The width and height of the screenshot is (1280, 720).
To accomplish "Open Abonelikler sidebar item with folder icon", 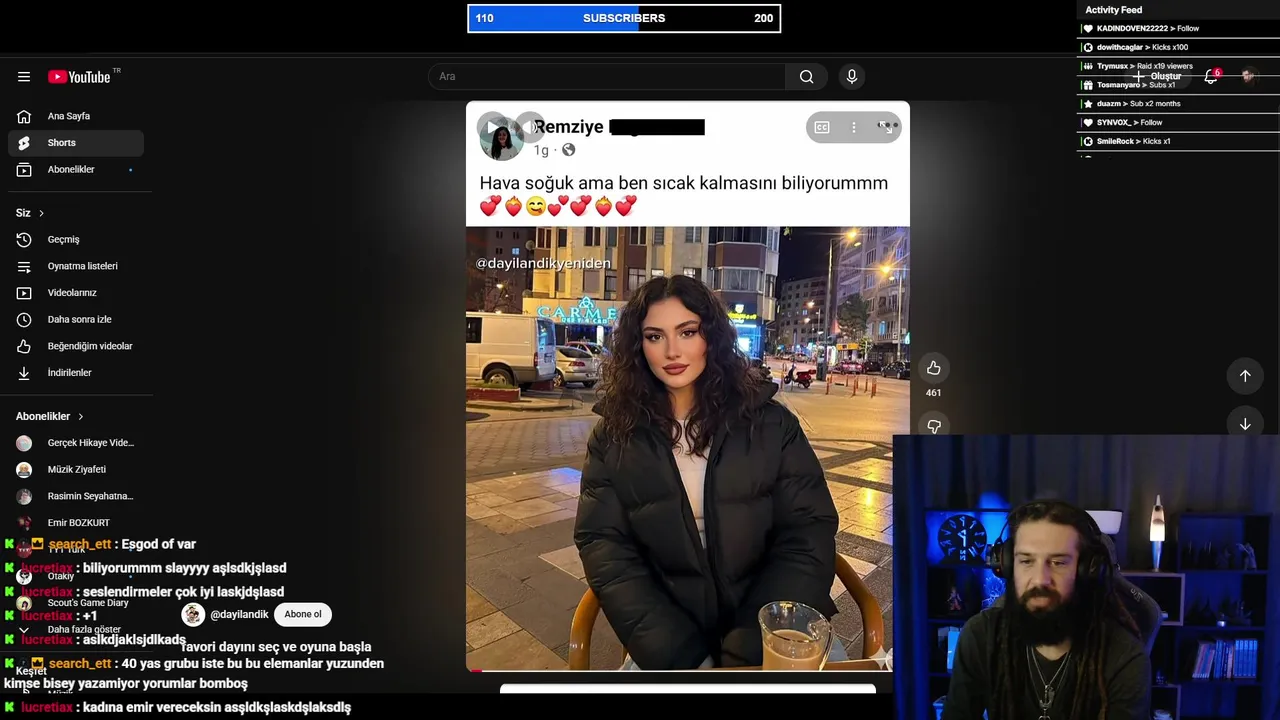I will click(x=76, y=170).
